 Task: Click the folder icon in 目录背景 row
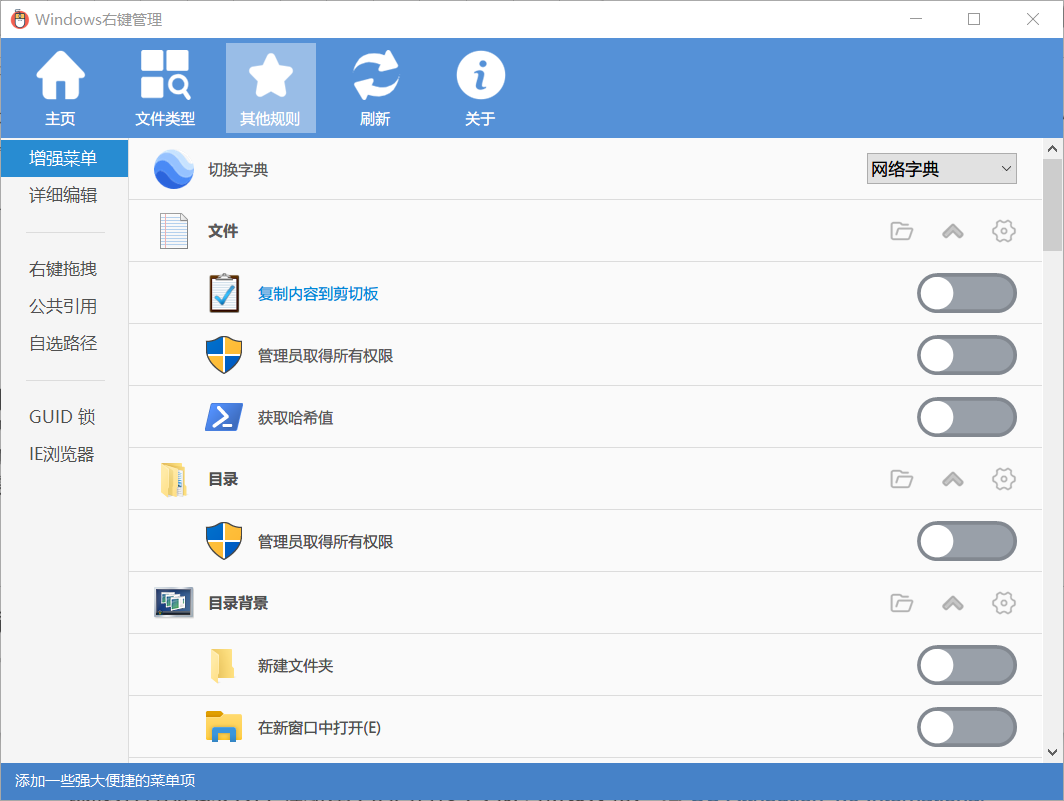(902, 603)
